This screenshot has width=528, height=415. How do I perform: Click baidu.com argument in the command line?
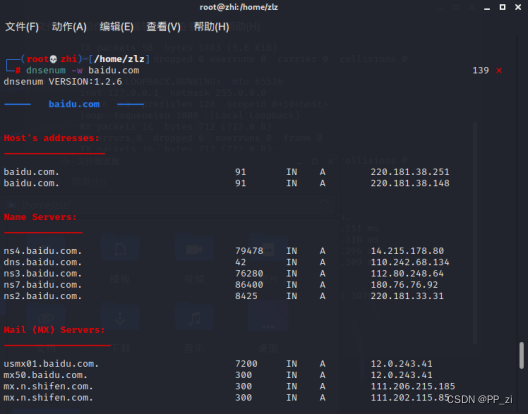coord(114,70)
